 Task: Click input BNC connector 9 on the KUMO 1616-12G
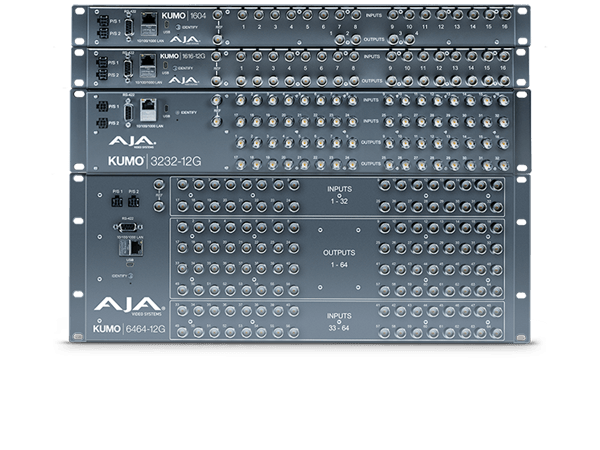(x=391, y=57)
